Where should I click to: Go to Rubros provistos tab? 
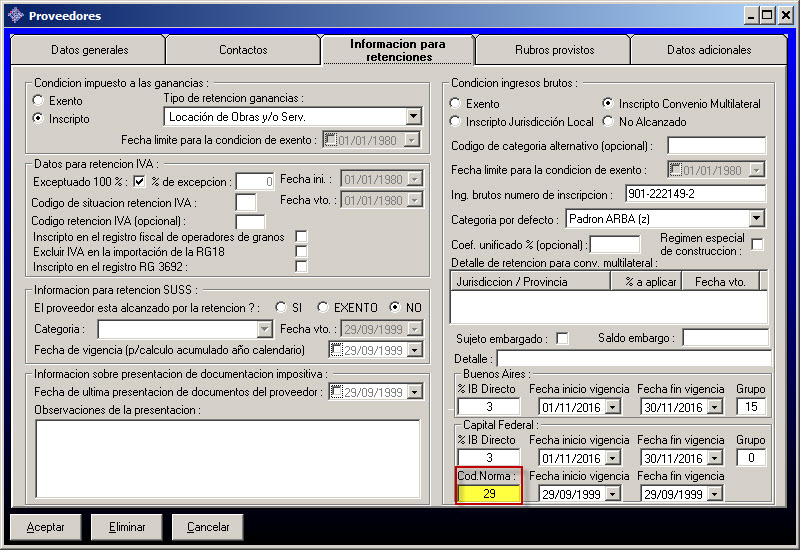coord(554,50)
